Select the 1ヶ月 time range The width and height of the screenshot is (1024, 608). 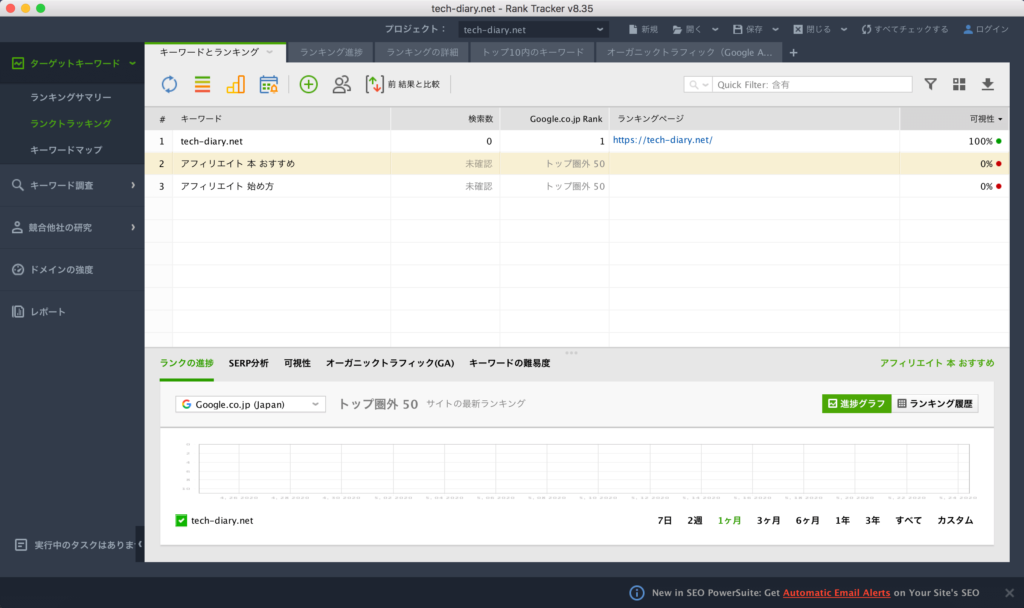[x=729, y=520]
